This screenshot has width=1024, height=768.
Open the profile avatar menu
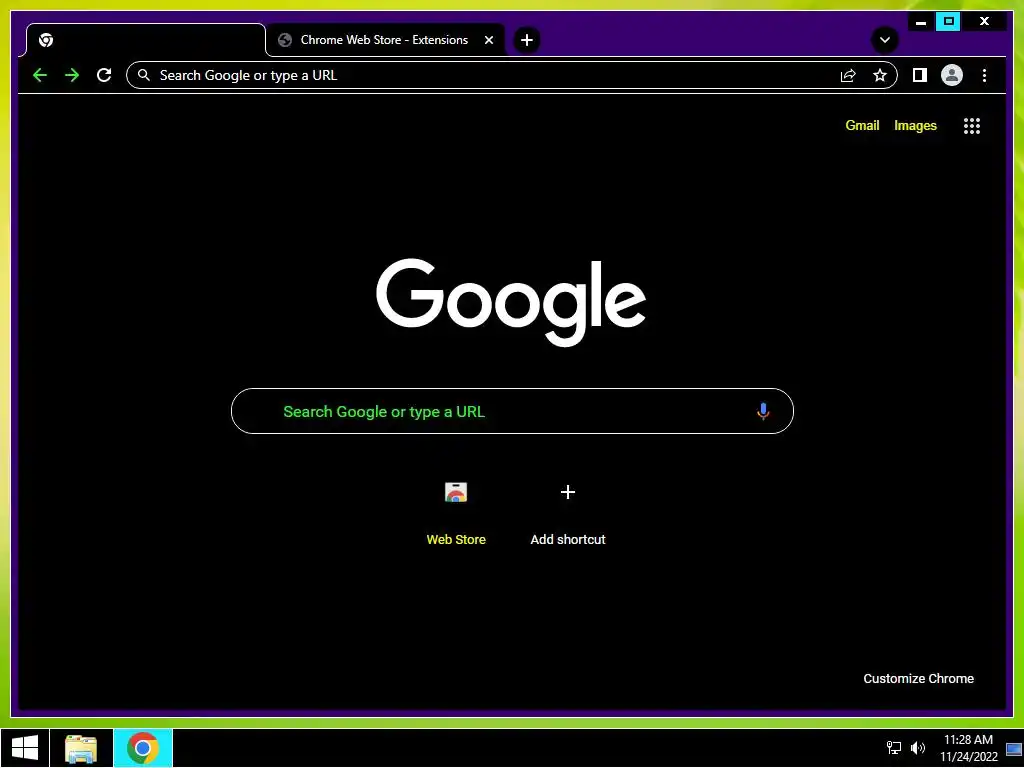point(952,75)
